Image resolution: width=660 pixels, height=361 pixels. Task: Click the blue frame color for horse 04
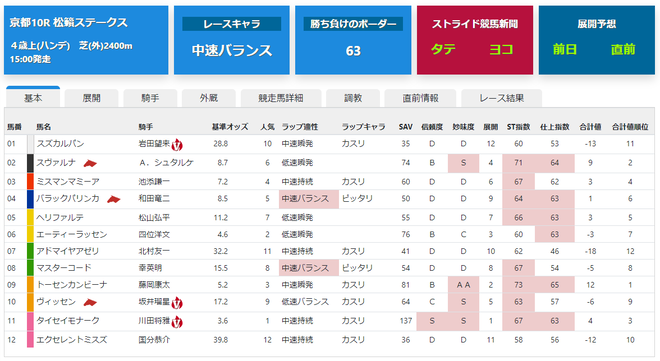tap(30, 199)
